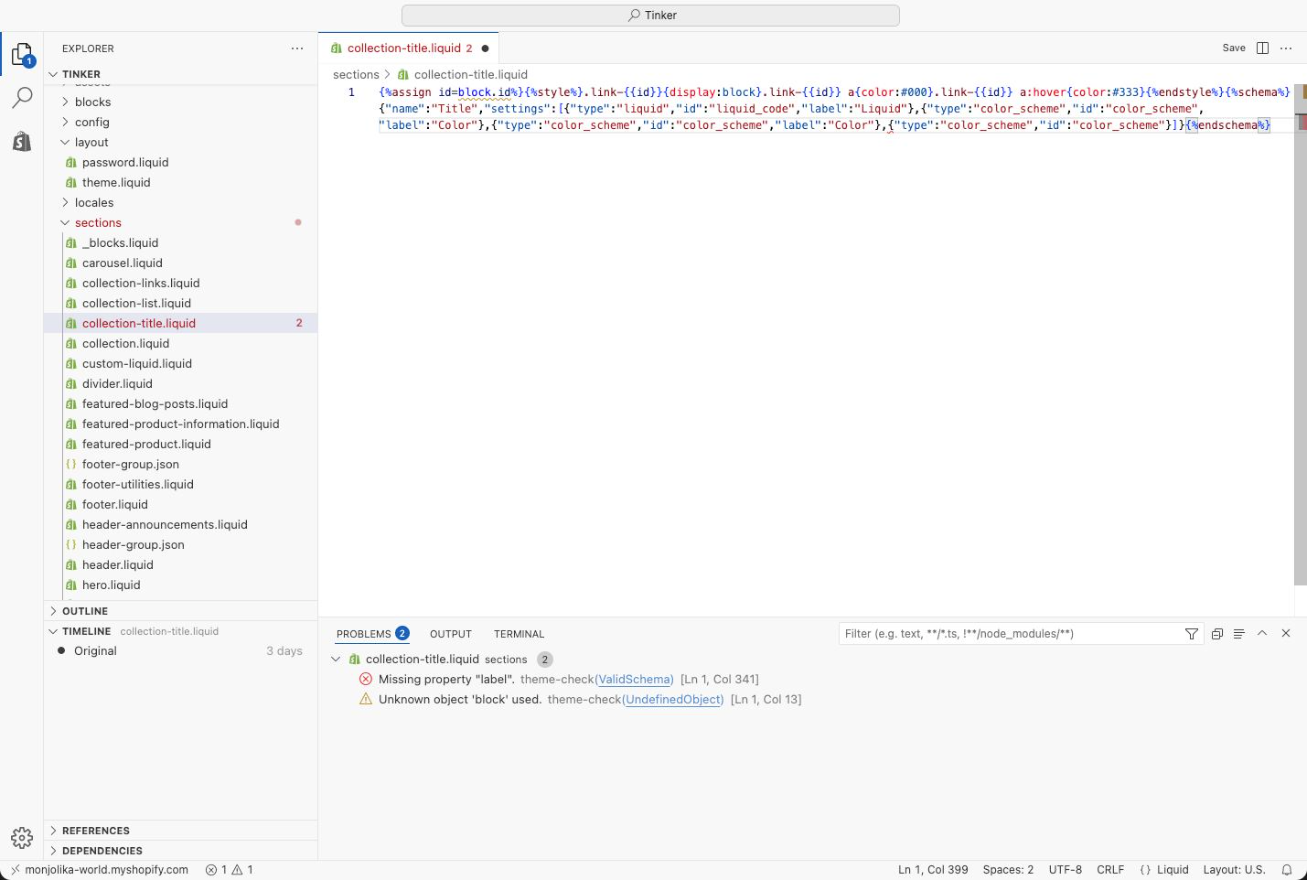Click the split editor icon next to Save
1307x880 pixels.
click(x=1262, y=47)
